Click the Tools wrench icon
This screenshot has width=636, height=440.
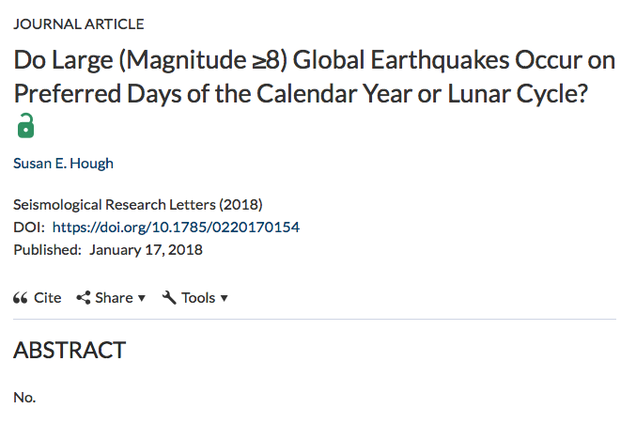169,298
